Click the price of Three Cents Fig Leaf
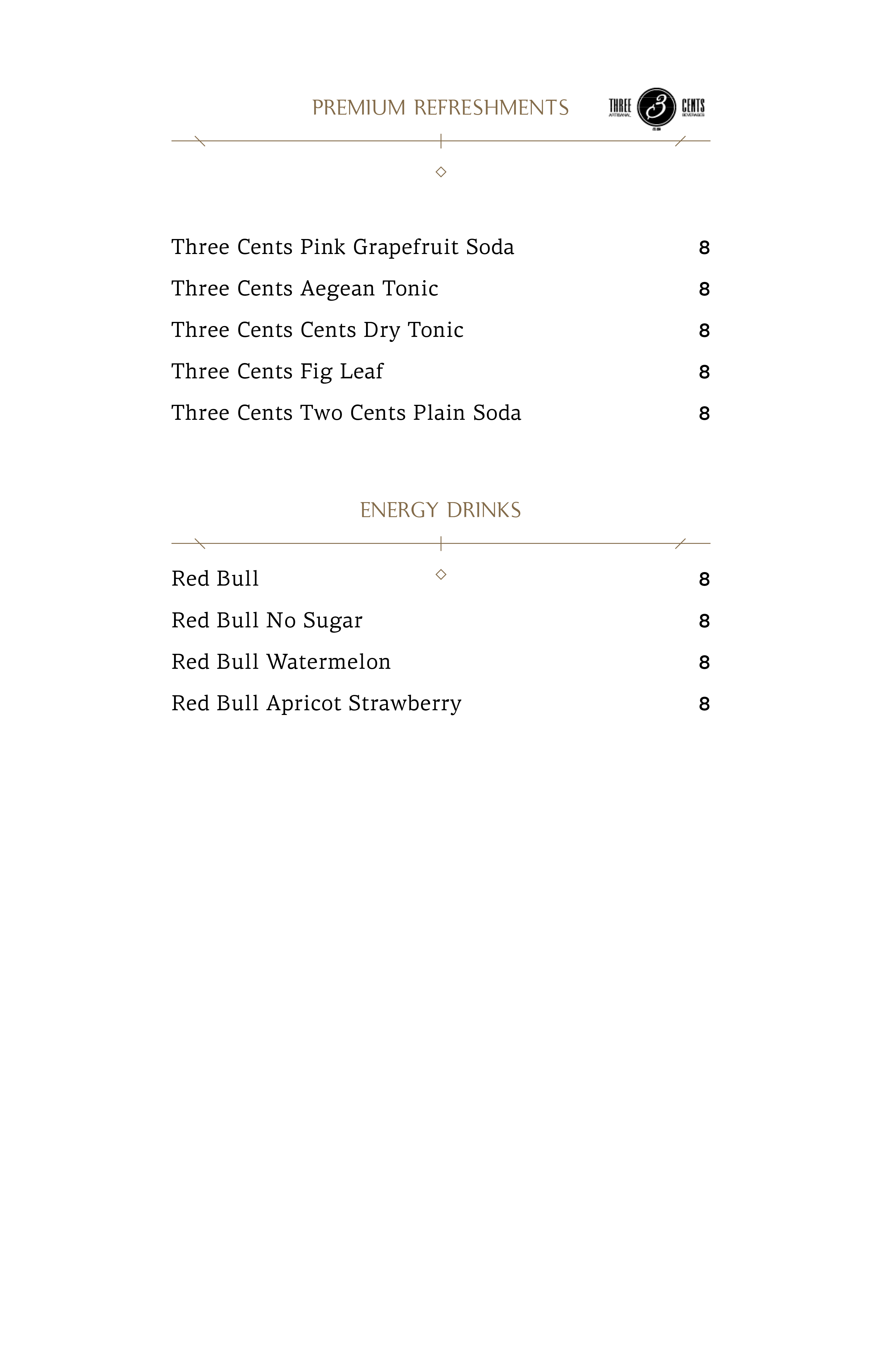The height and width of the screenshot is (1372, 882). pyautogui.click(x=704, y=372)
